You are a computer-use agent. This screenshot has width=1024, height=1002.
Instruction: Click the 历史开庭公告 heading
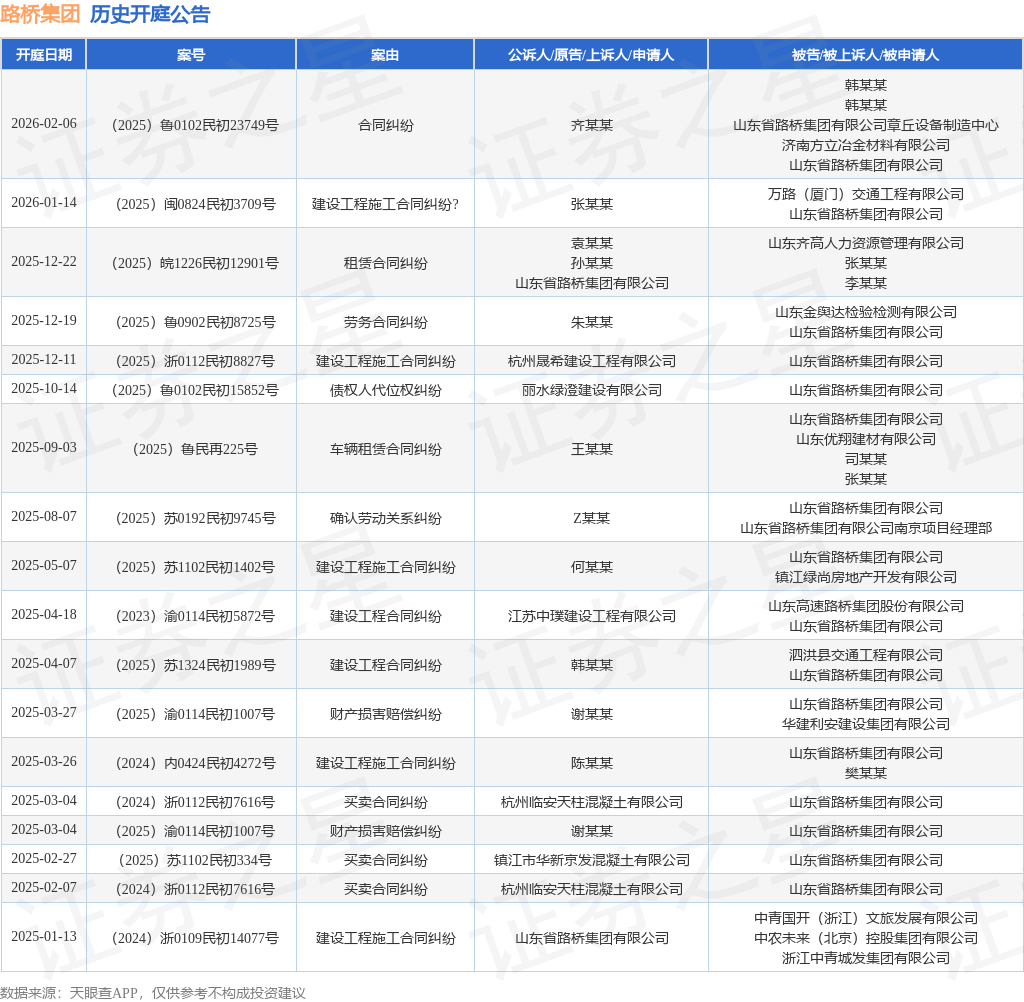point(150,14)
